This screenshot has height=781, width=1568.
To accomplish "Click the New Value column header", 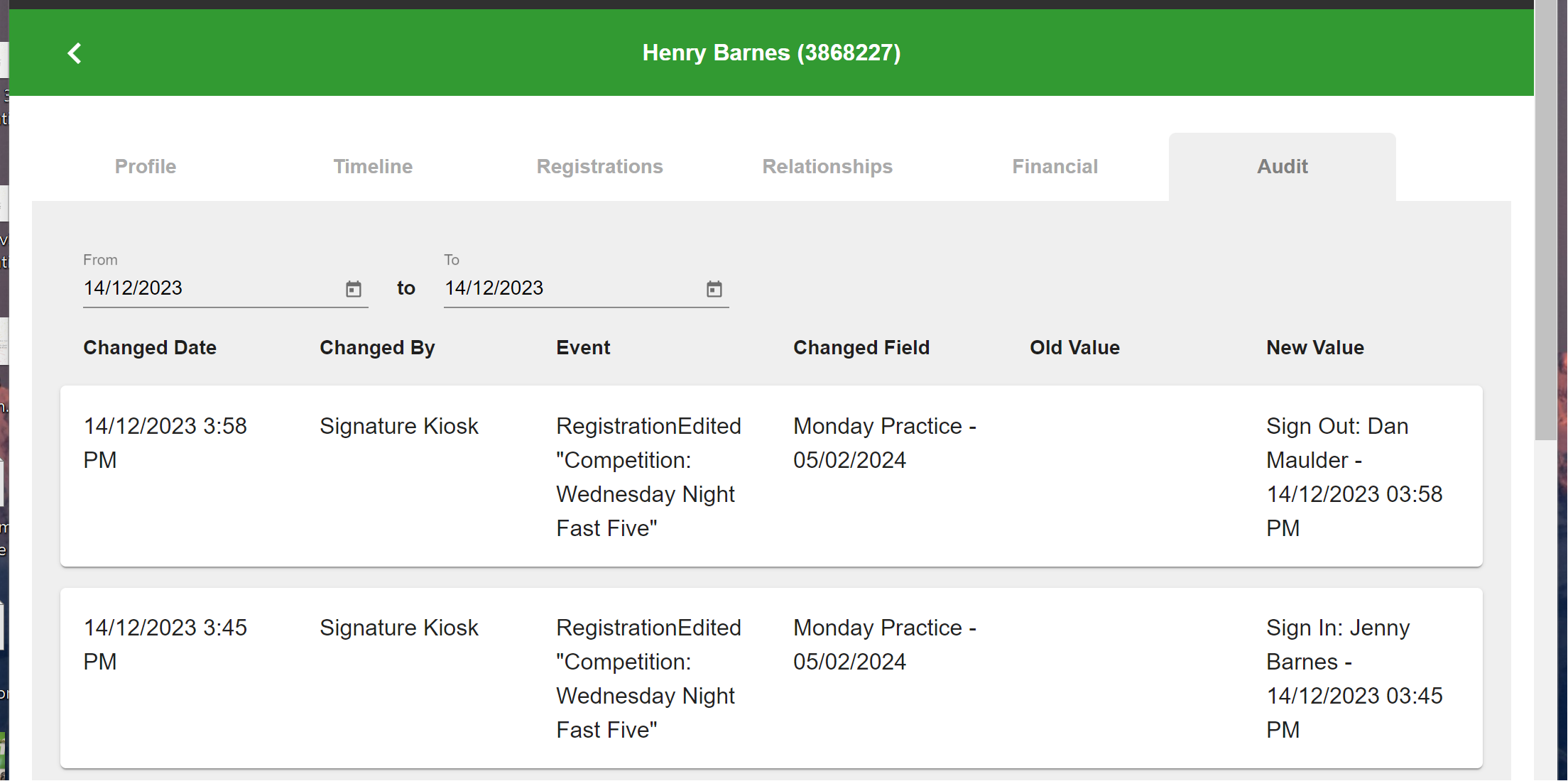I will point(1315,348).
